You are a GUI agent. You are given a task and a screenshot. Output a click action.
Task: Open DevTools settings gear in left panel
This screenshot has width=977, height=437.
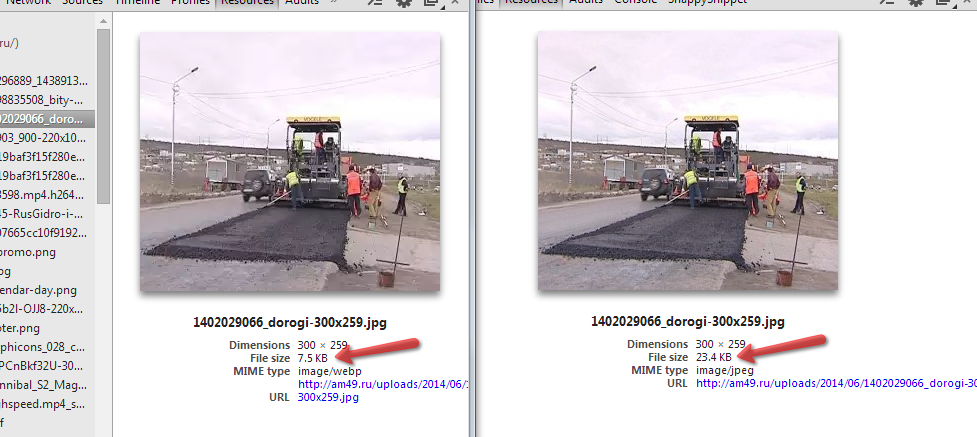(x=404, y=3)
